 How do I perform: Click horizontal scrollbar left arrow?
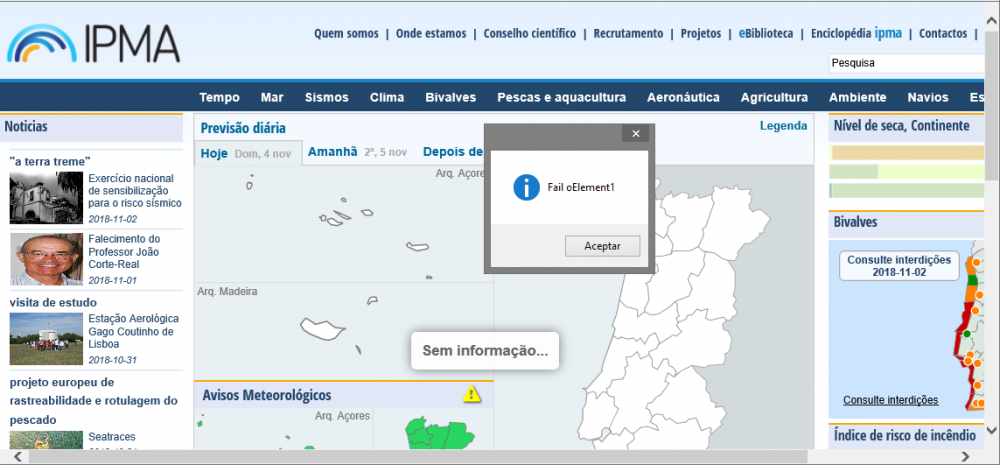(x=17, y=457)
